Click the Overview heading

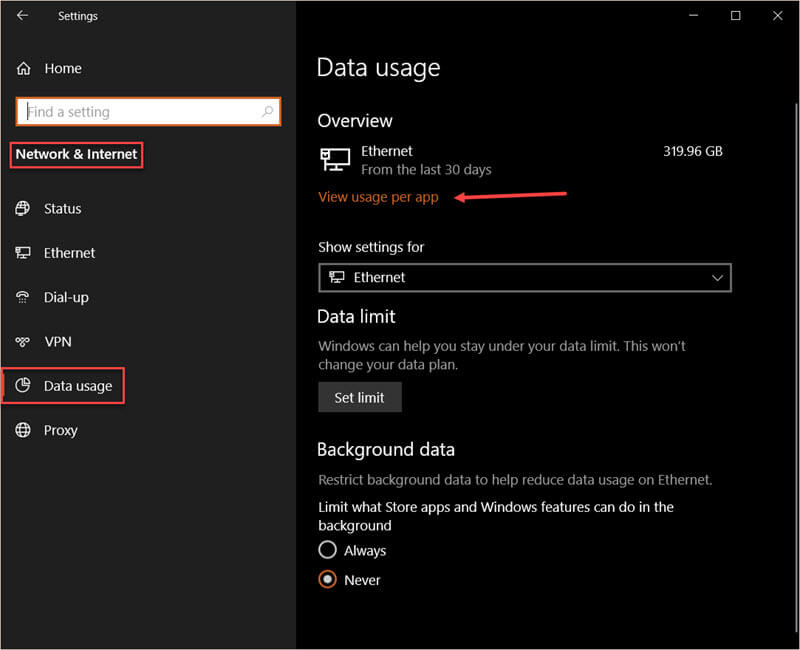click(355, 121)
